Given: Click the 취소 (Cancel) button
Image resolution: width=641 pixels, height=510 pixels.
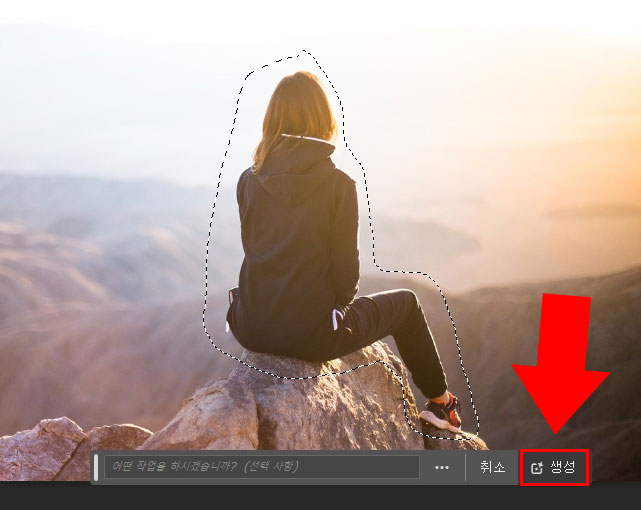Looking at the screenshot, I should (493, 467).
